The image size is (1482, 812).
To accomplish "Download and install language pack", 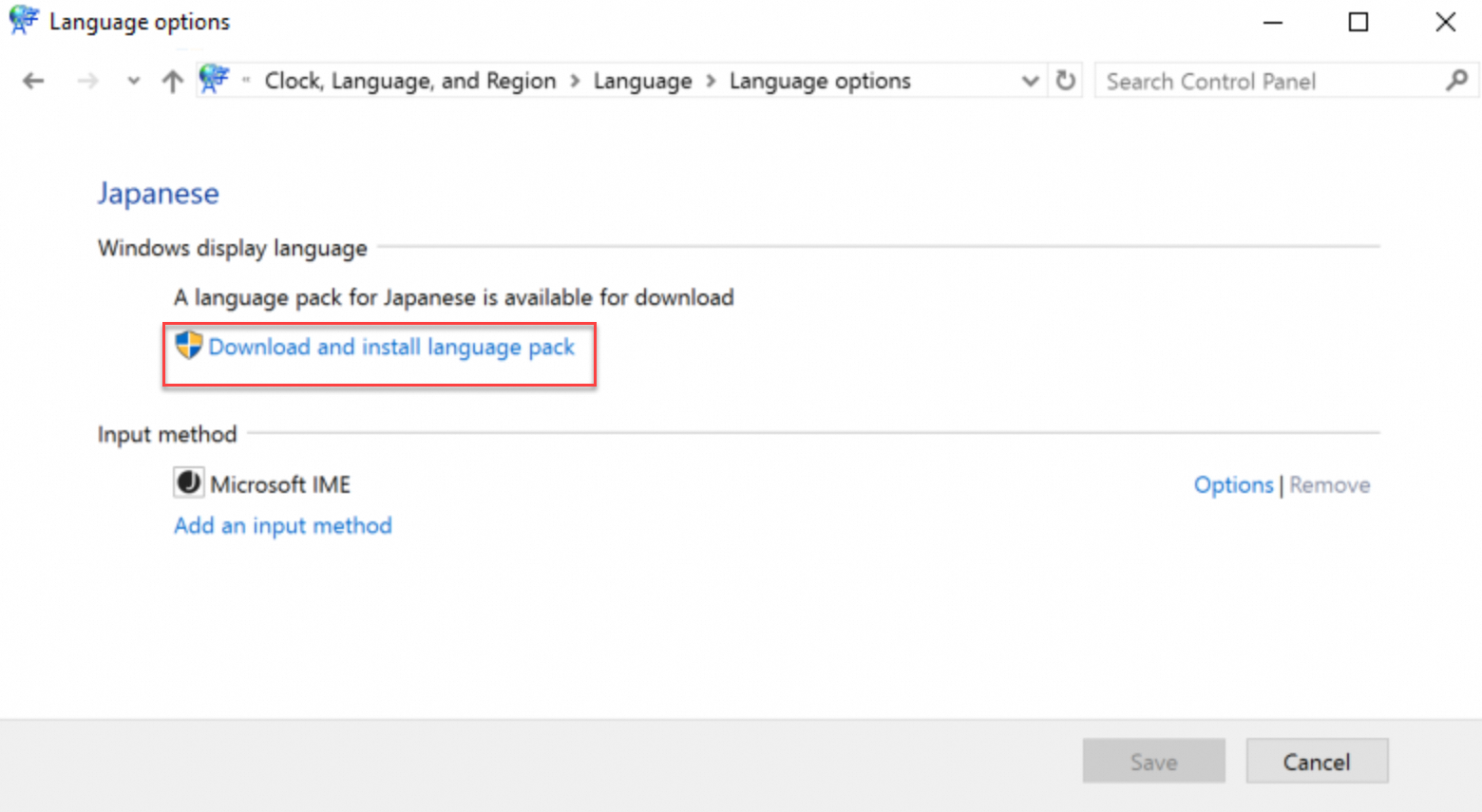I will click(391, 348).
